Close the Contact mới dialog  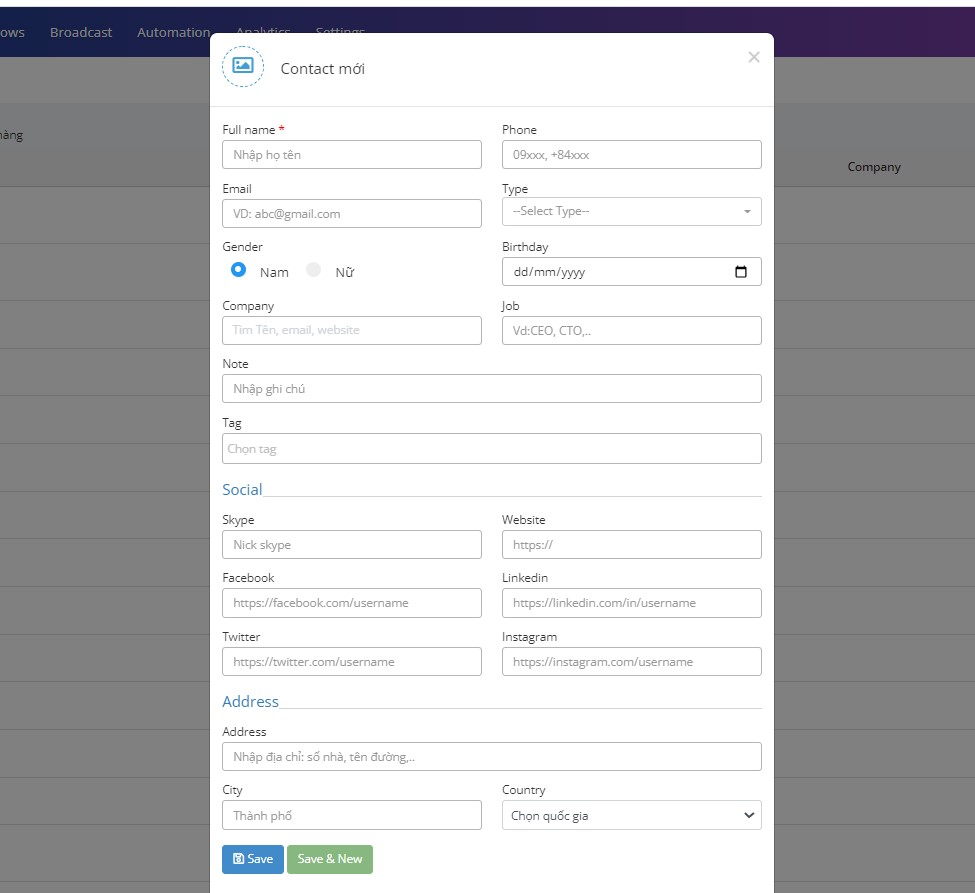point(754,57)
